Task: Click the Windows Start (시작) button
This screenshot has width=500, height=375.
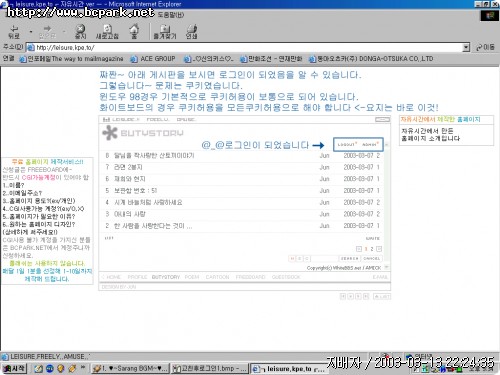Action: pos(14,368)
